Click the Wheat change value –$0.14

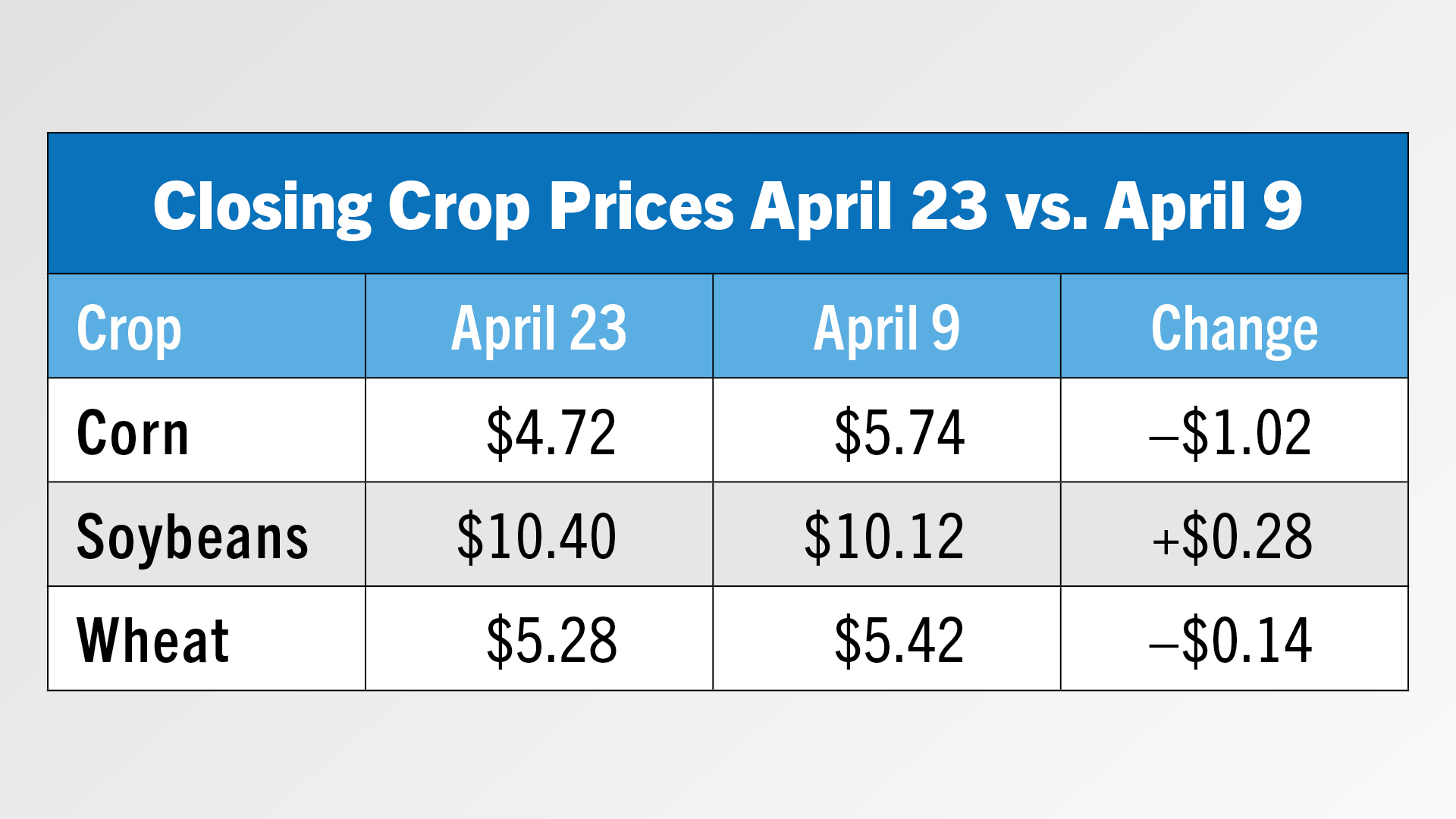click(1230, 640)
